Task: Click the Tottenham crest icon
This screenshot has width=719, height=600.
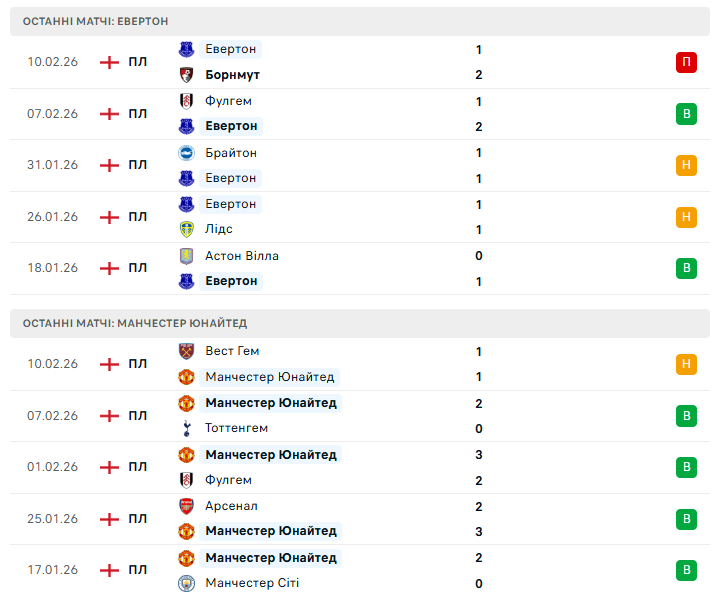Action: 186,429
